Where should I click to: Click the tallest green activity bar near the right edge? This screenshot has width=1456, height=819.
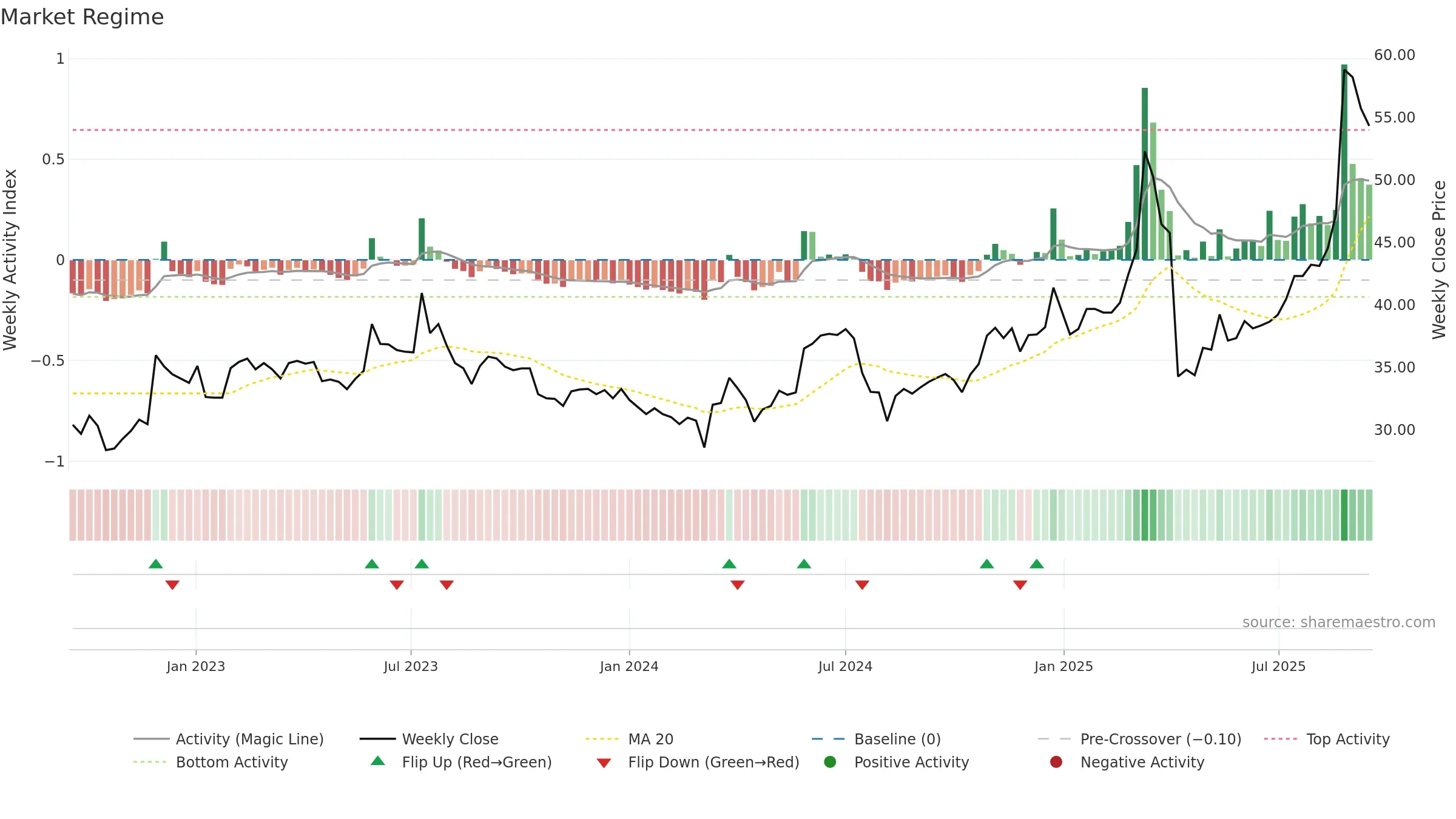(1344, 162)
